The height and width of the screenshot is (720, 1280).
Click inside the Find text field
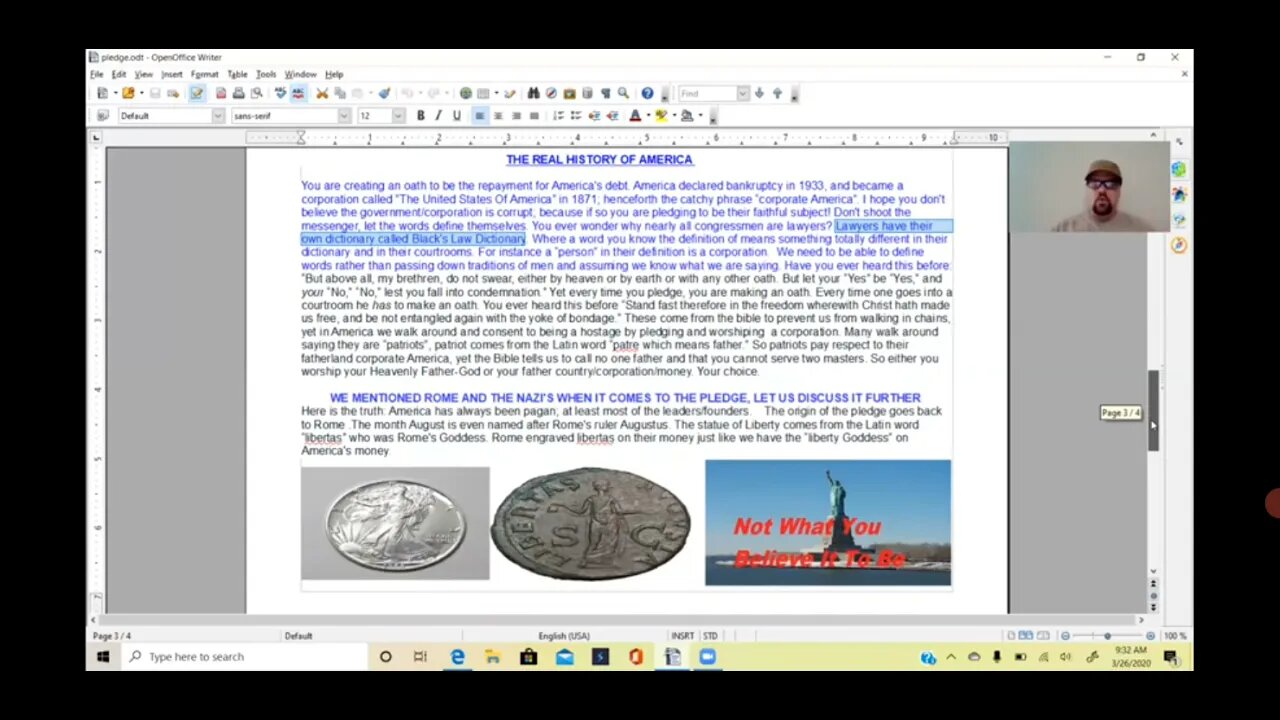[x=708, y=93]
